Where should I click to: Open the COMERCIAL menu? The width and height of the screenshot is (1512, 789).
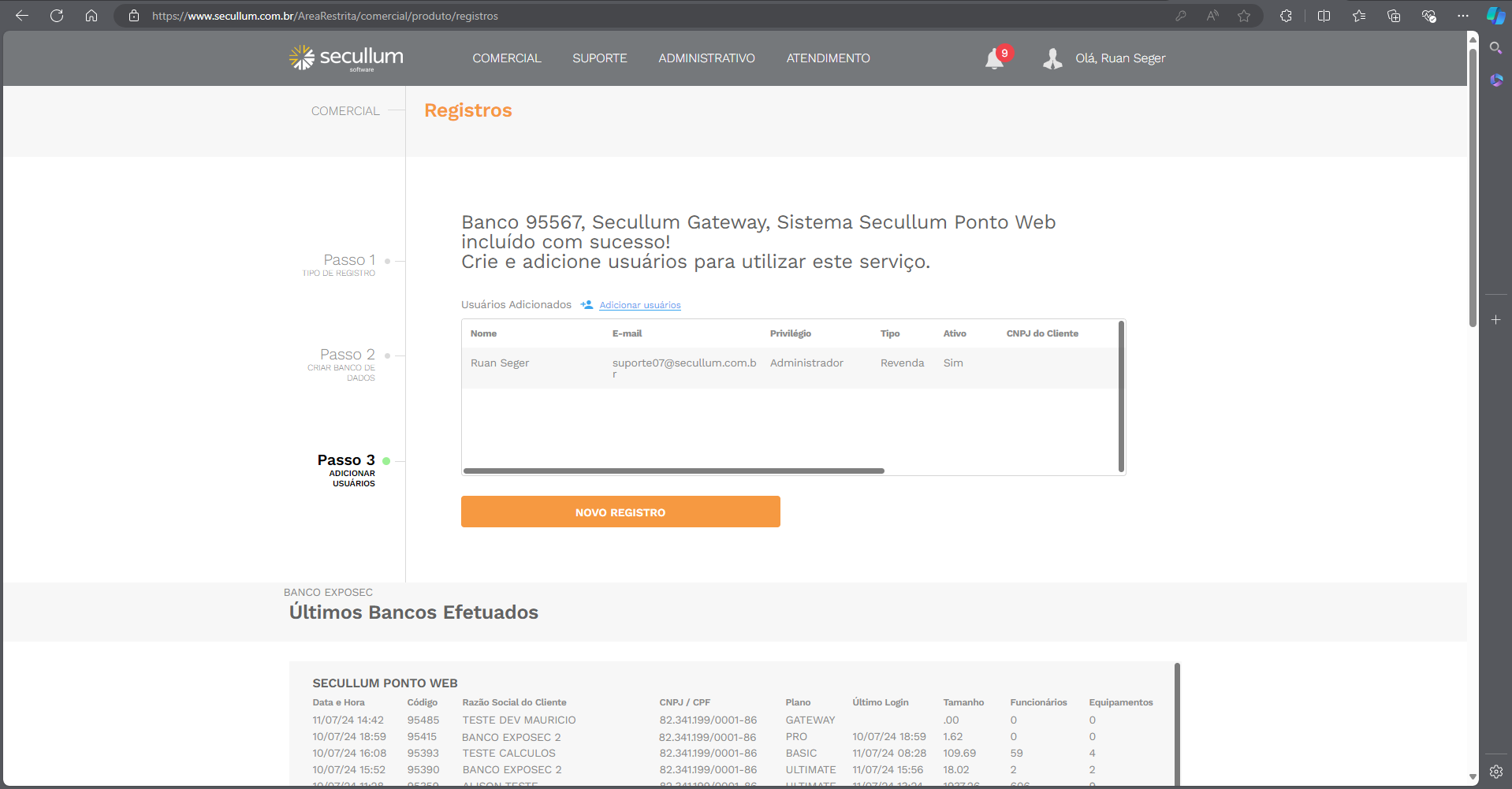tap(506, 58)
